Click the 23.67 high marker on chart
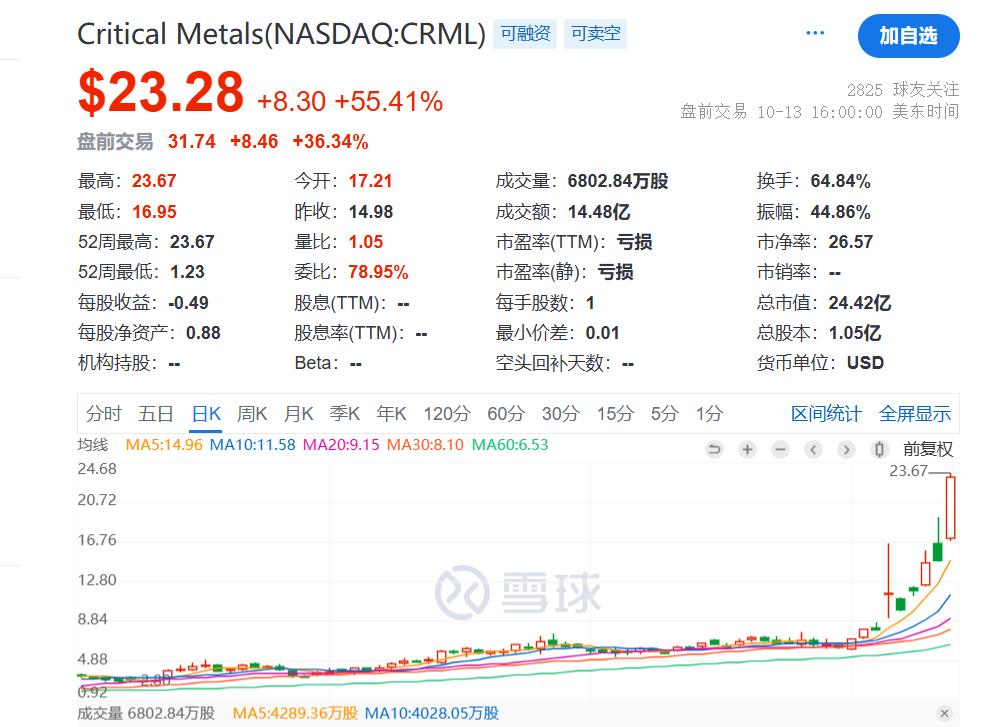 pos(909,471)
